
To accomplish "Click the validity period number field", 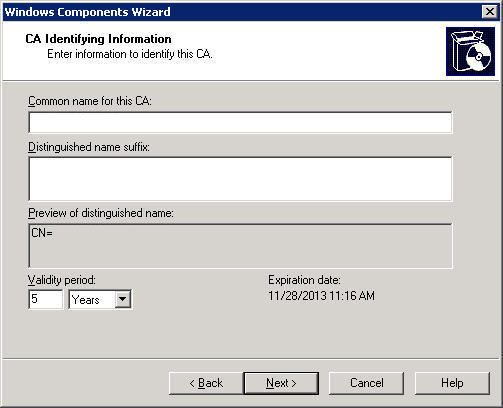I will (x=46, y=299).
